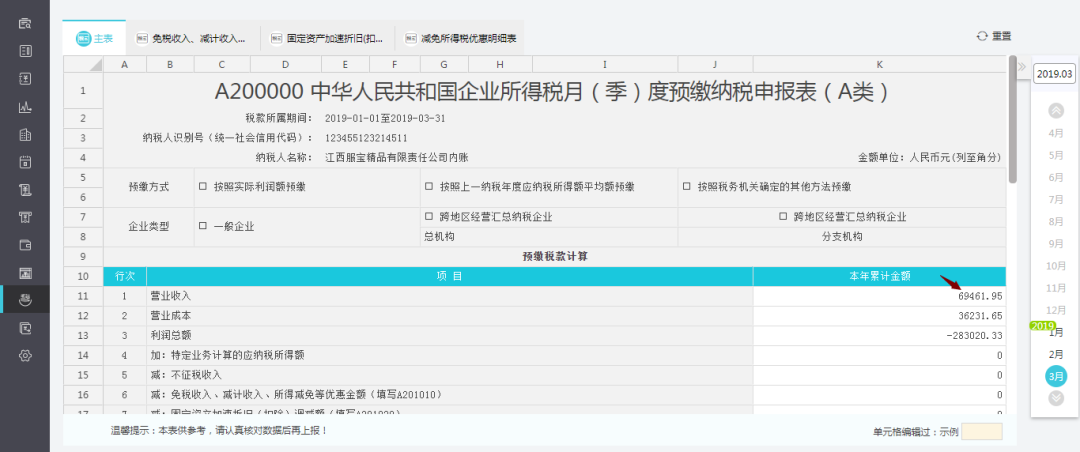
Task: Open the 减免所得税优惠明细表 tab
Action: (461, 39)
